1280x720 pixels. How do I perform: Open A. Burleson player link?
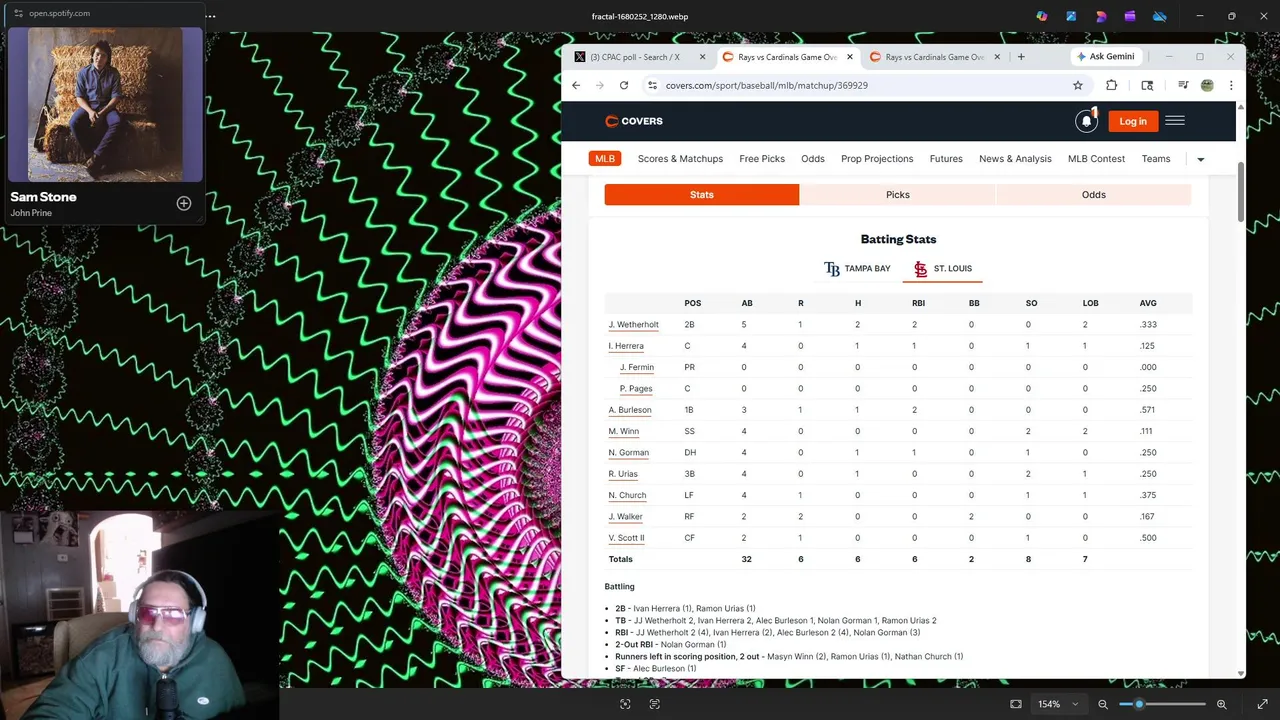[630, 410]
